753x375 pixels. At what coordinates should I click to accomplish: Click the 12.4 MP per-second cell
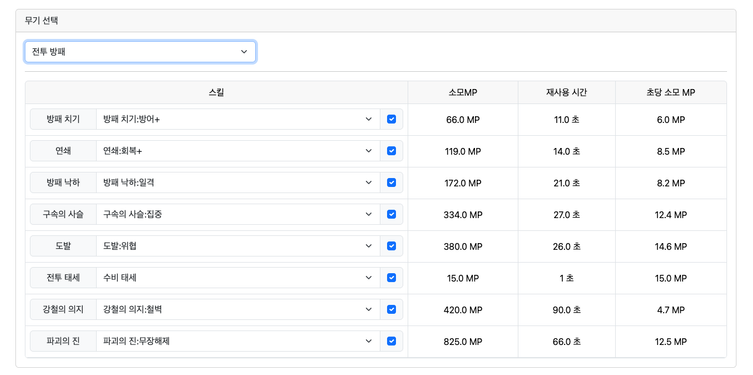click(x=671, y=215)
